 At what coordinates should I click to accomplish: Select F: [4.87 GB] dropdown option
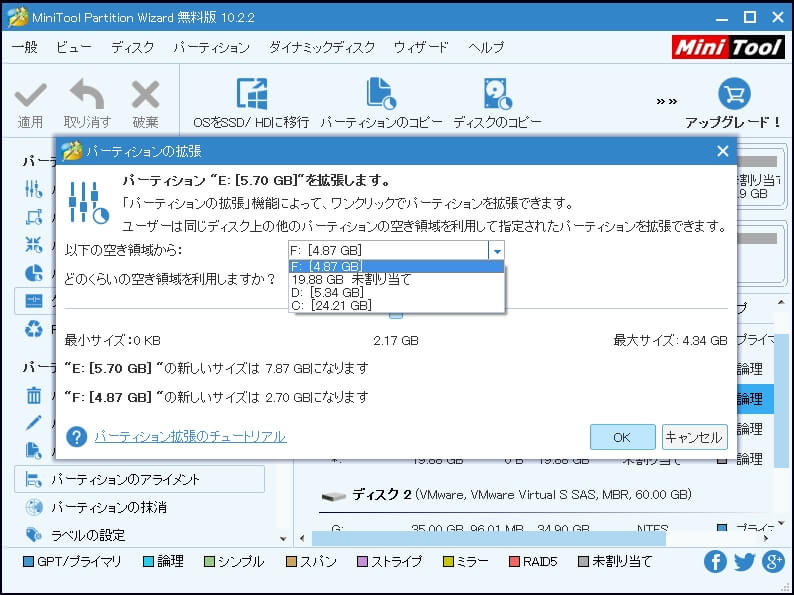(x=396, y=266)
